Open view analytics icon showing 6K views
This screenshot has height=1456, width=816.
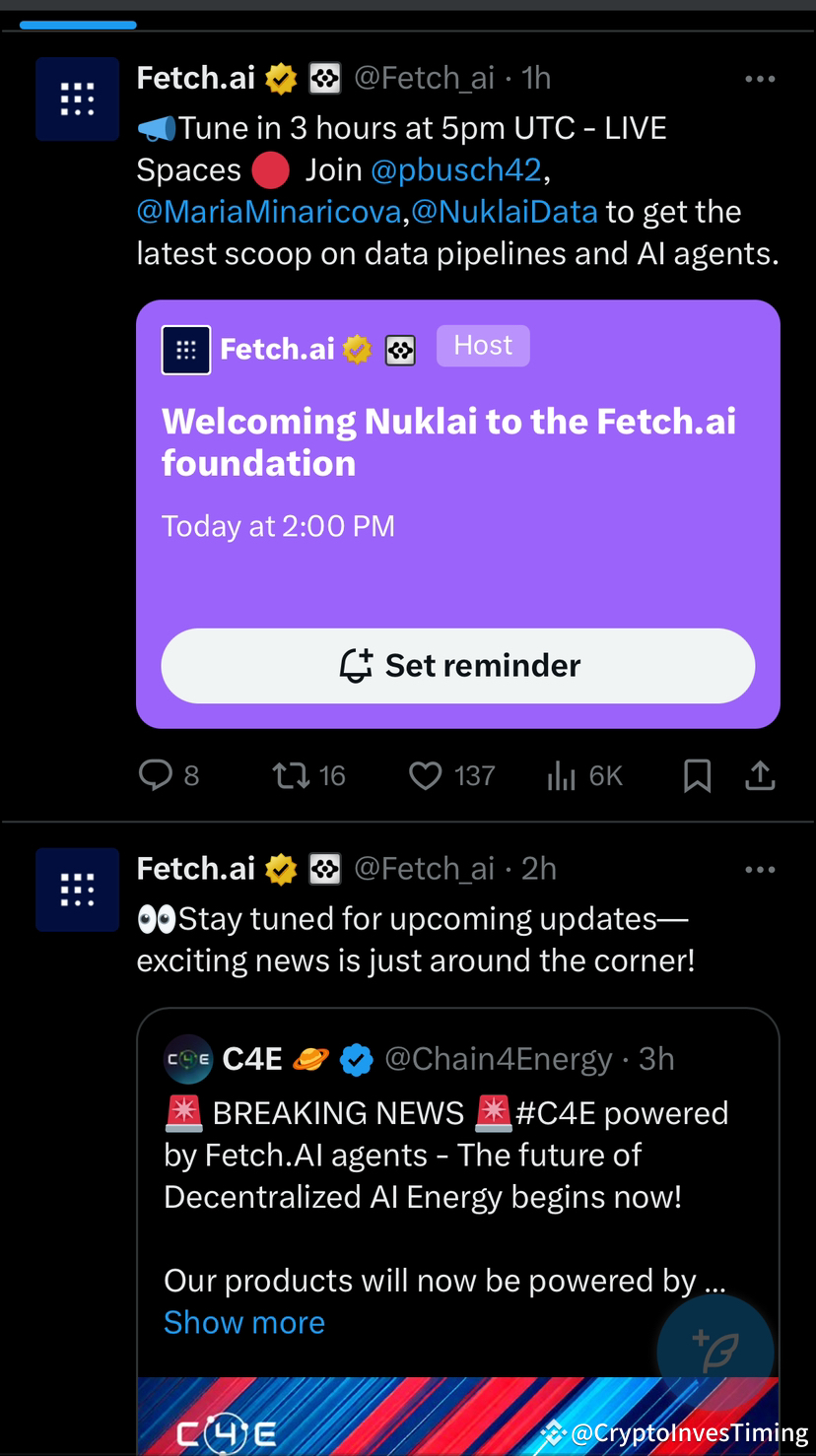click(x=561, y=775)
